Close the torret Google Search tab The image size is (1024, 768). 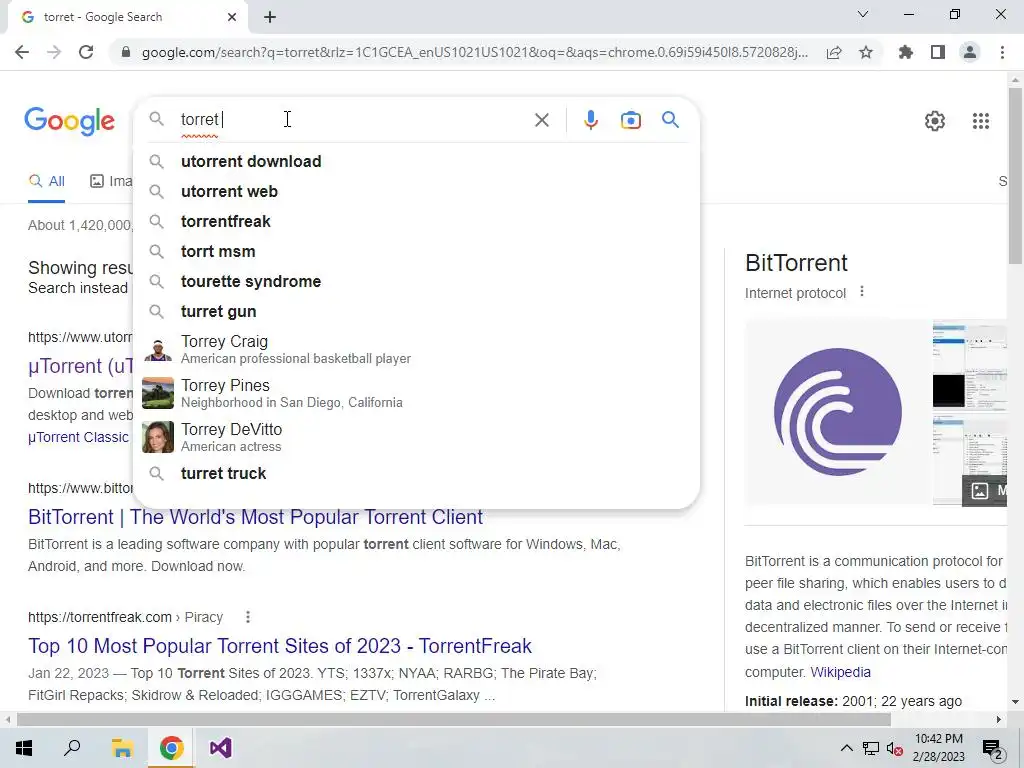[x=232, y=17]
